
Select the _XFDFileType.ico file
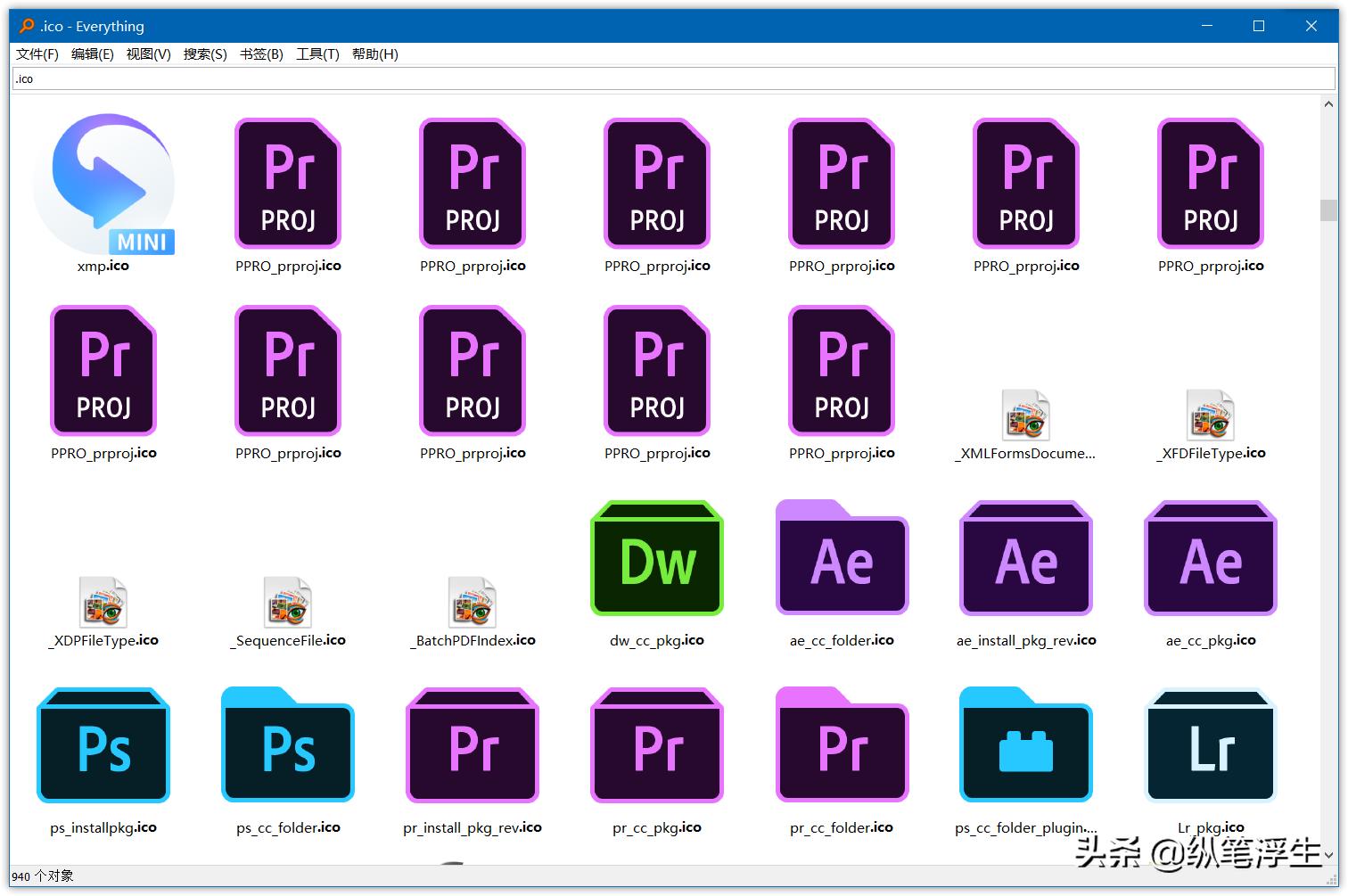(1210, 415)
